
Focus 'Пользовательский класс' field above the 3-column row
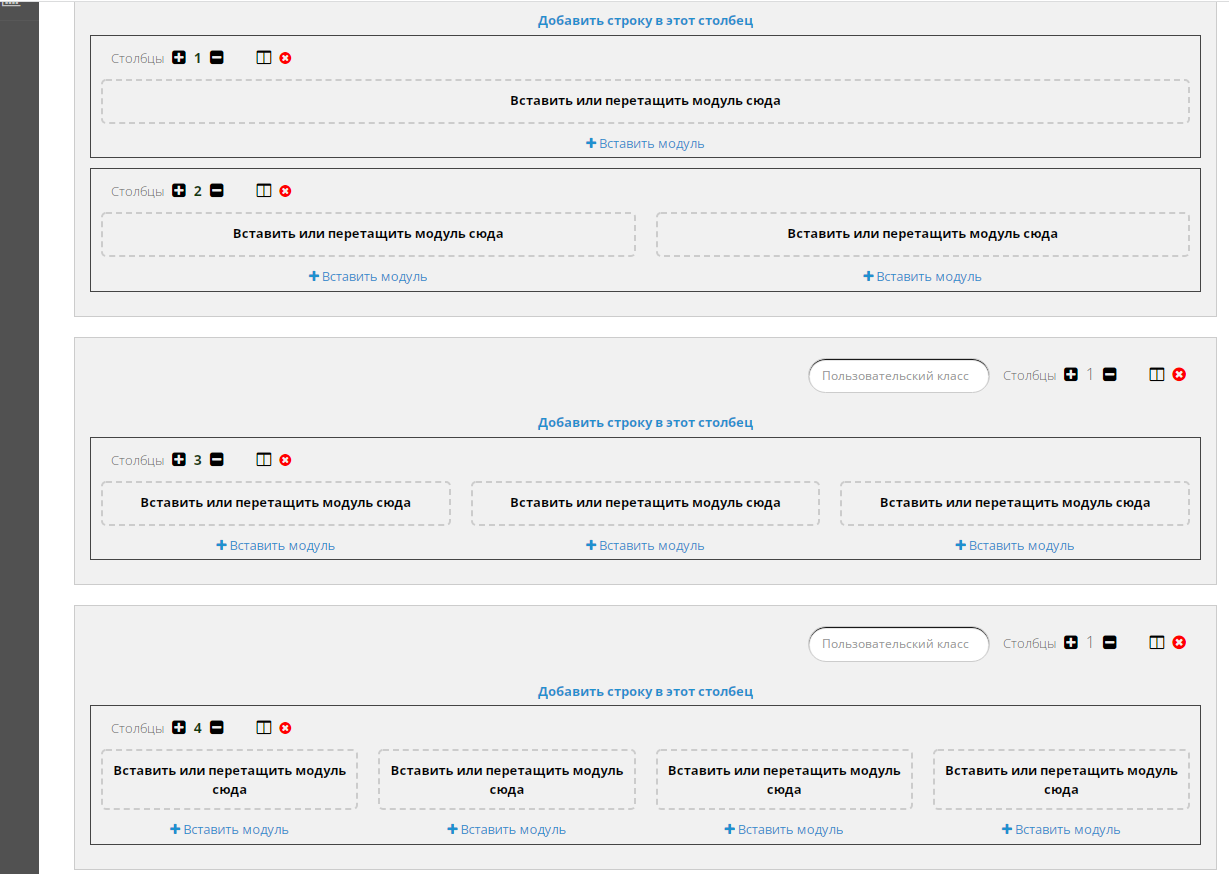pyautogui.click(x=897, y=376)
